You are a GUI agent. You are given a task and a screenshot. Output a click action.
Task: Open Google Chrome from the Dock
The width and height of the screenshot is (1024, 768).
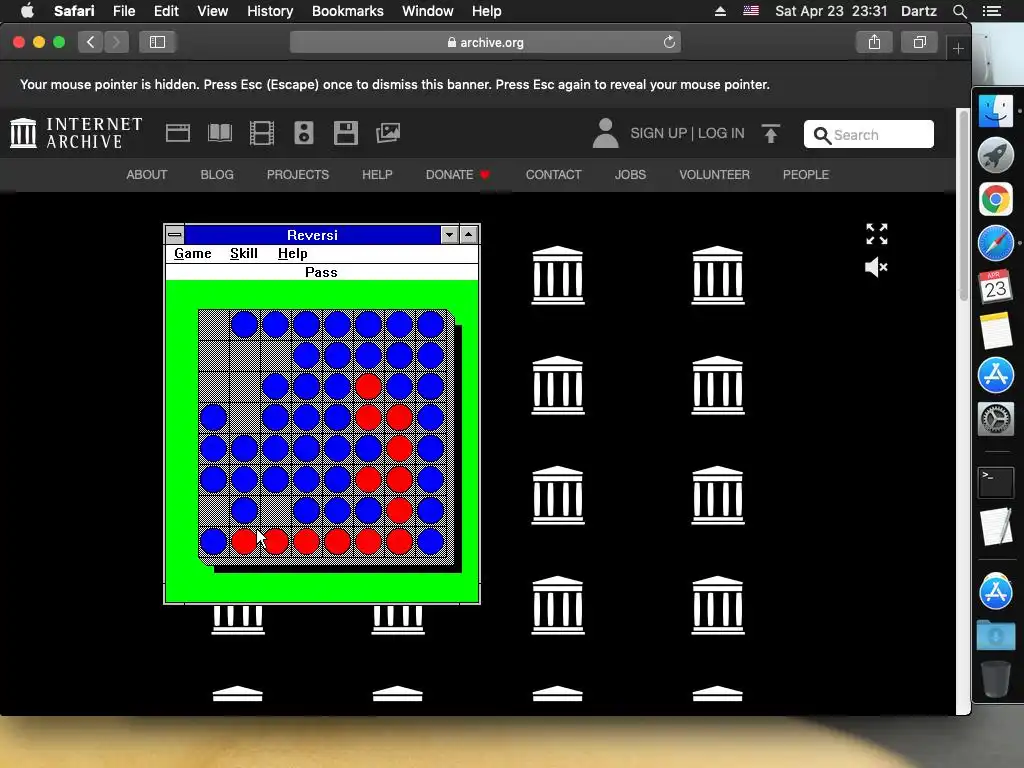click(x=995, y=199)
